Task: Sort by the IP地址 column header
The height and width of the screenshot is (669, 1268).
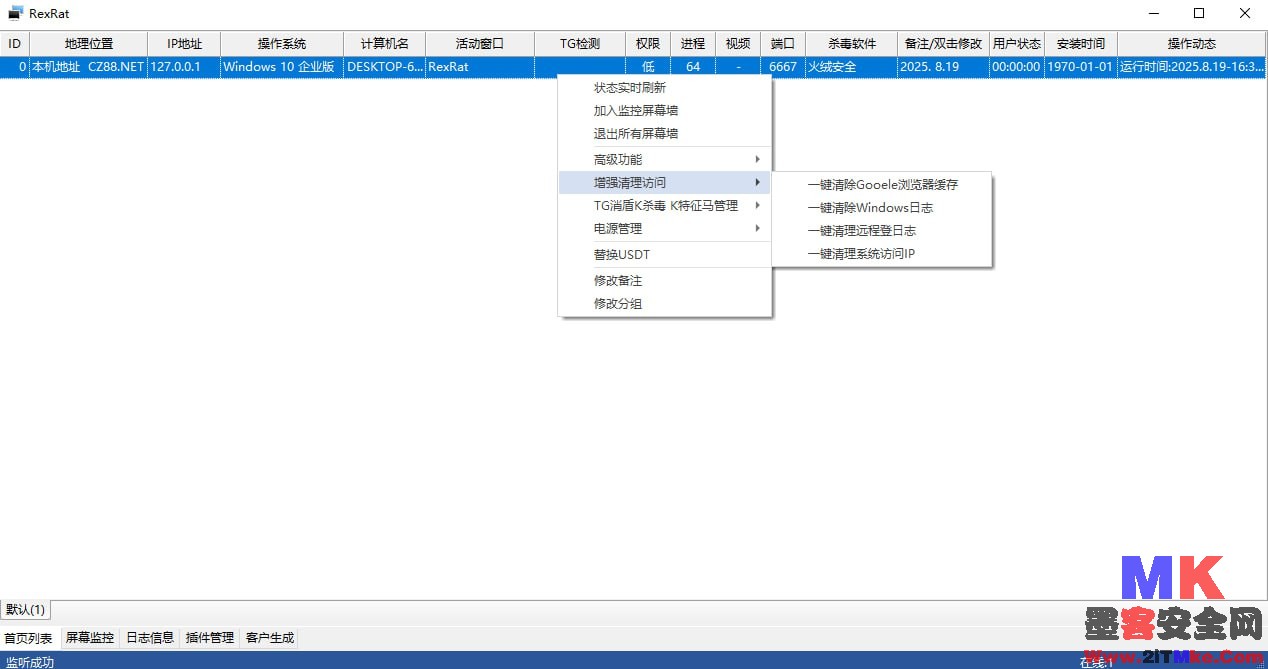Action: point(184,44)
